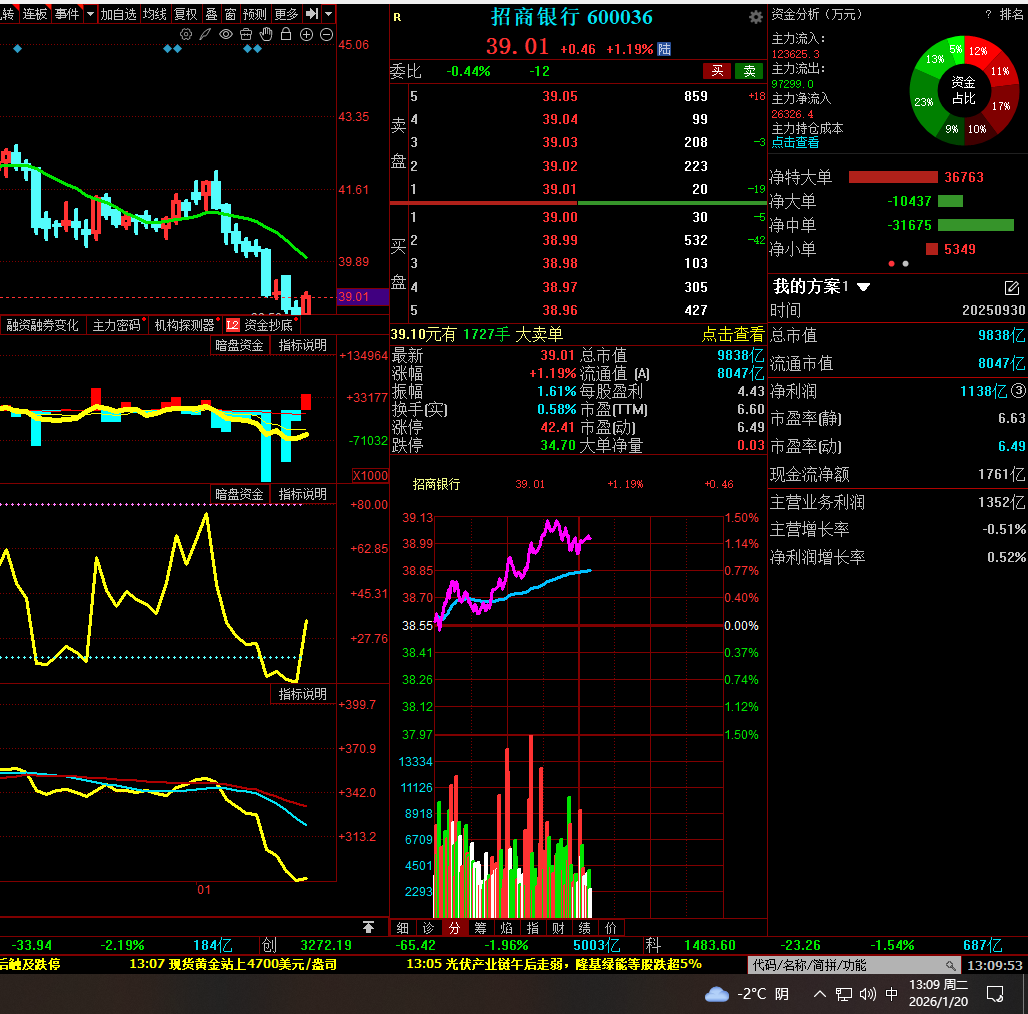The height and width of the screenshot is (1014, 1028).
Task: Expand the 我的方案1 dropdown arrow
Action: pyautogui.click(x=863, y=287)
